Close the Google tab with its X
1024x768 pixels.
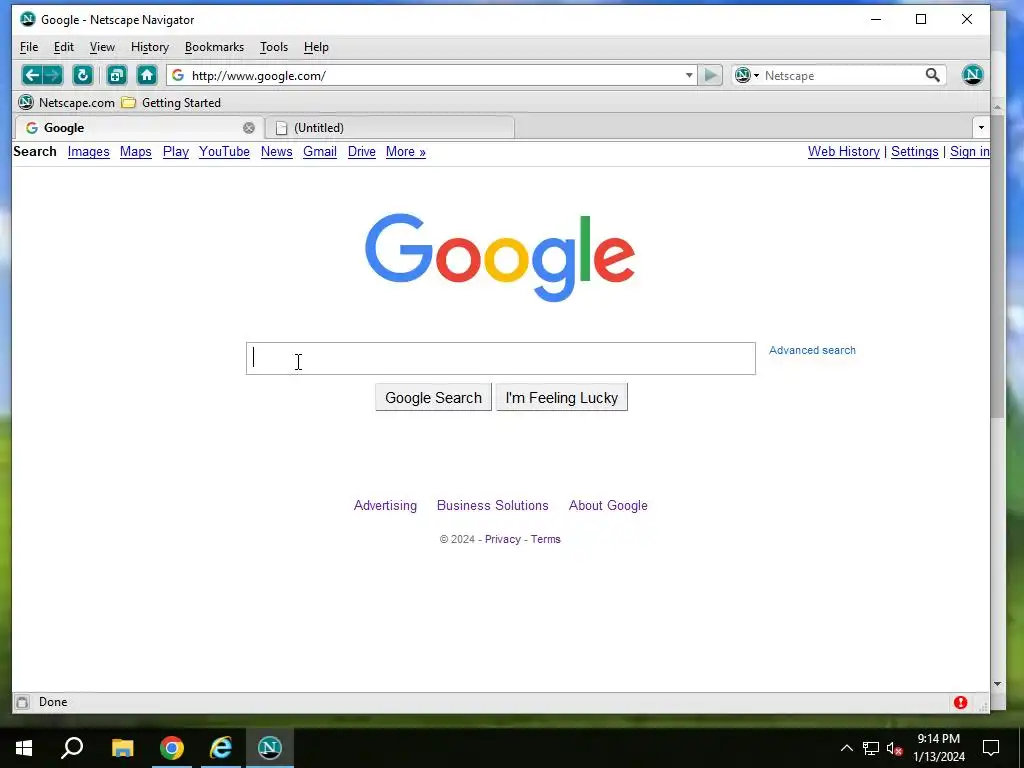[x=249, y=128]
